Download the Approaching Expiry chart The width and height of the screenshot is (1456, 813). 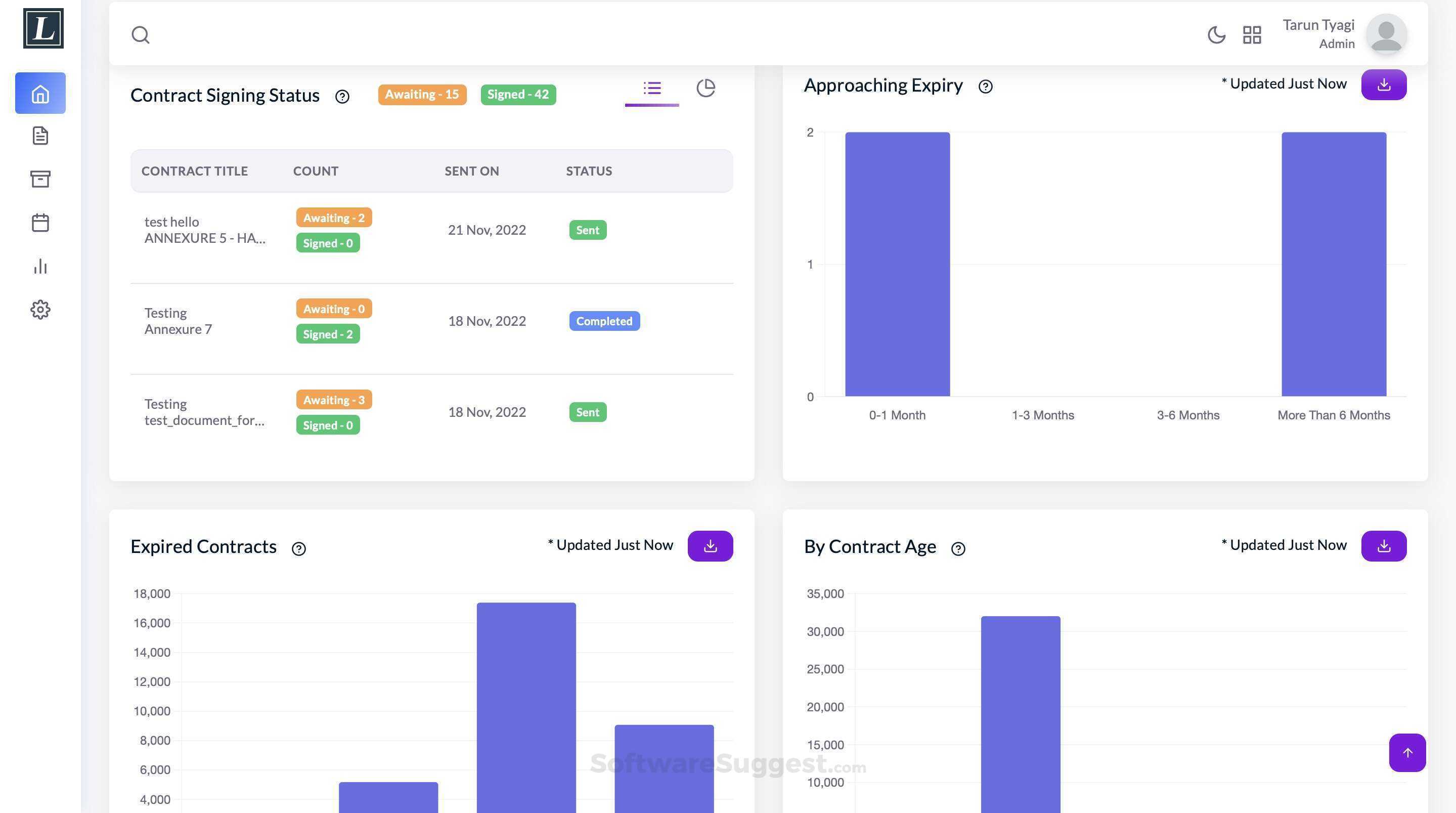(1383, 85)
